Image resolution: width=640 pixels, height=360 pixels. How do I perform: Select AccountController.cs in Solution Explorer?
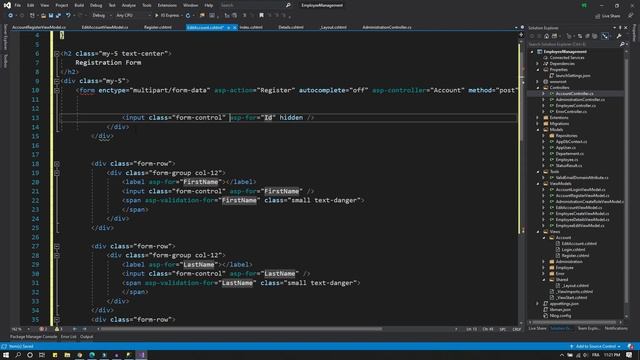pyautogui.click(x=574, y=94)
